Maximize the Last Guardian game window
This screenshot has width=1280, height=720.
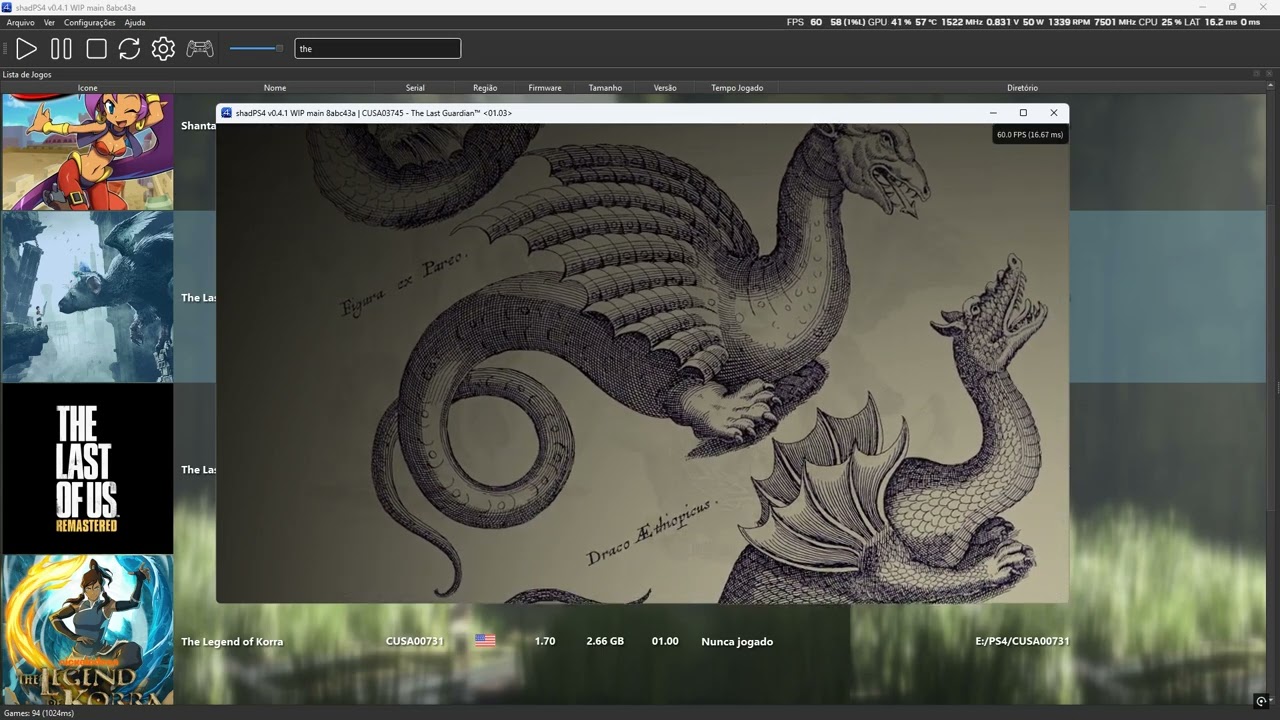[x=1023, y=113]
